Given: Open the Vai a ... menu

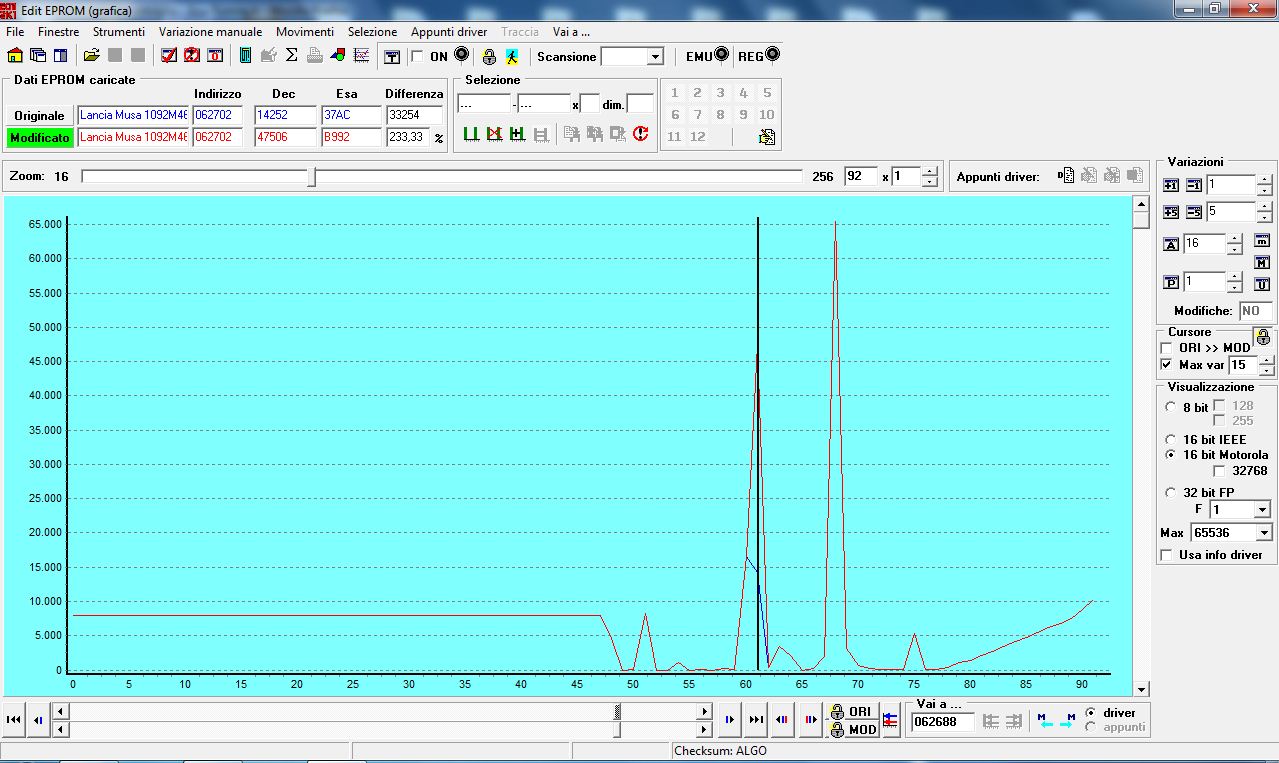Looking at the screenshot, I should click(x=572, y=32).
